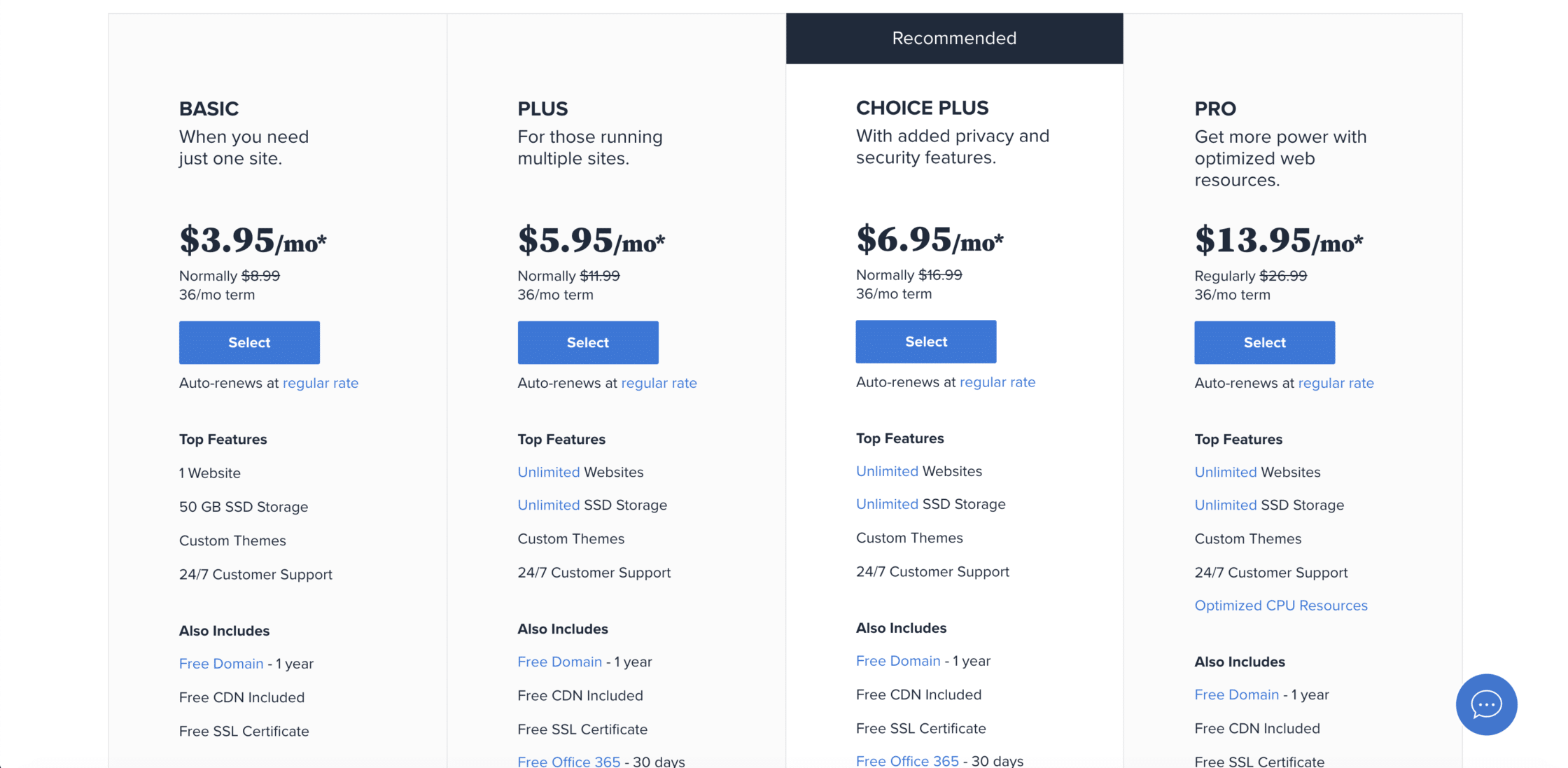The width and height of the screenshot is (1568, 768).
Task: Choose the Choice Plus plan Select button
Action: pos(926,342)
